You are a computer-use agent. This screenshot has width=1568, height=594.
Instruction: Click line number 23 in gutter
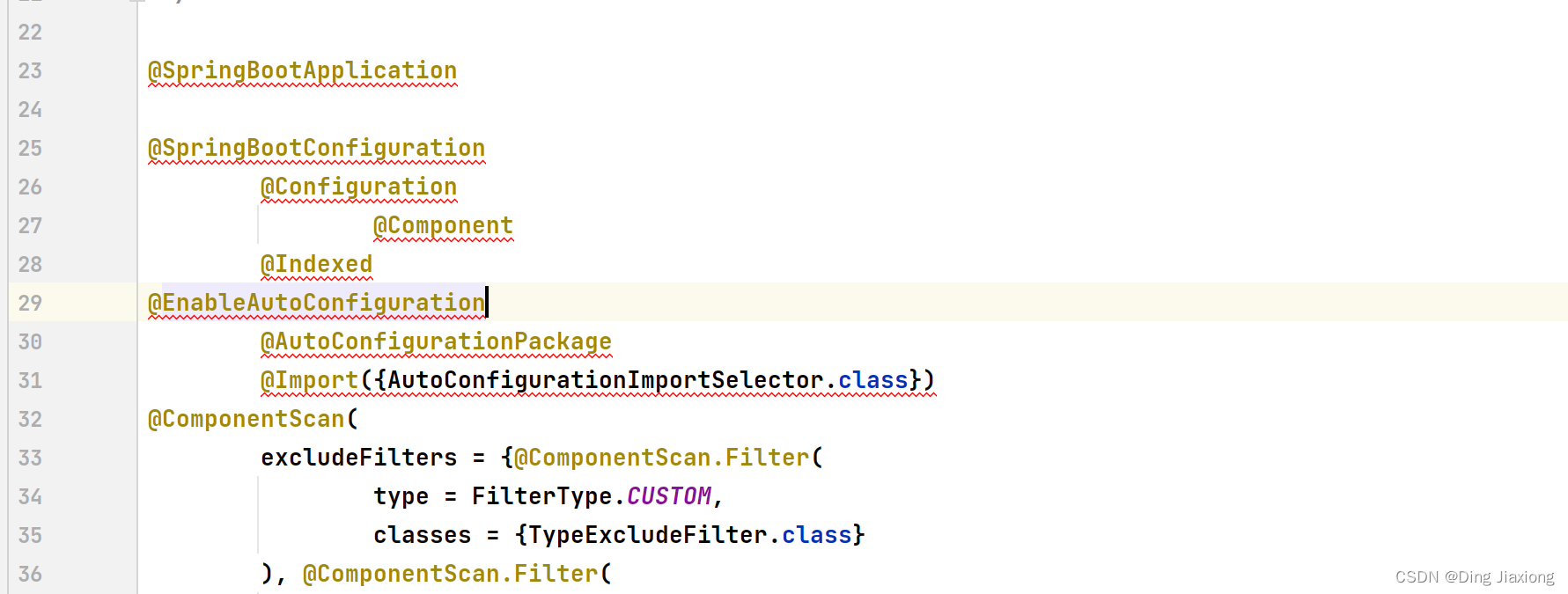tap(30, 70)
